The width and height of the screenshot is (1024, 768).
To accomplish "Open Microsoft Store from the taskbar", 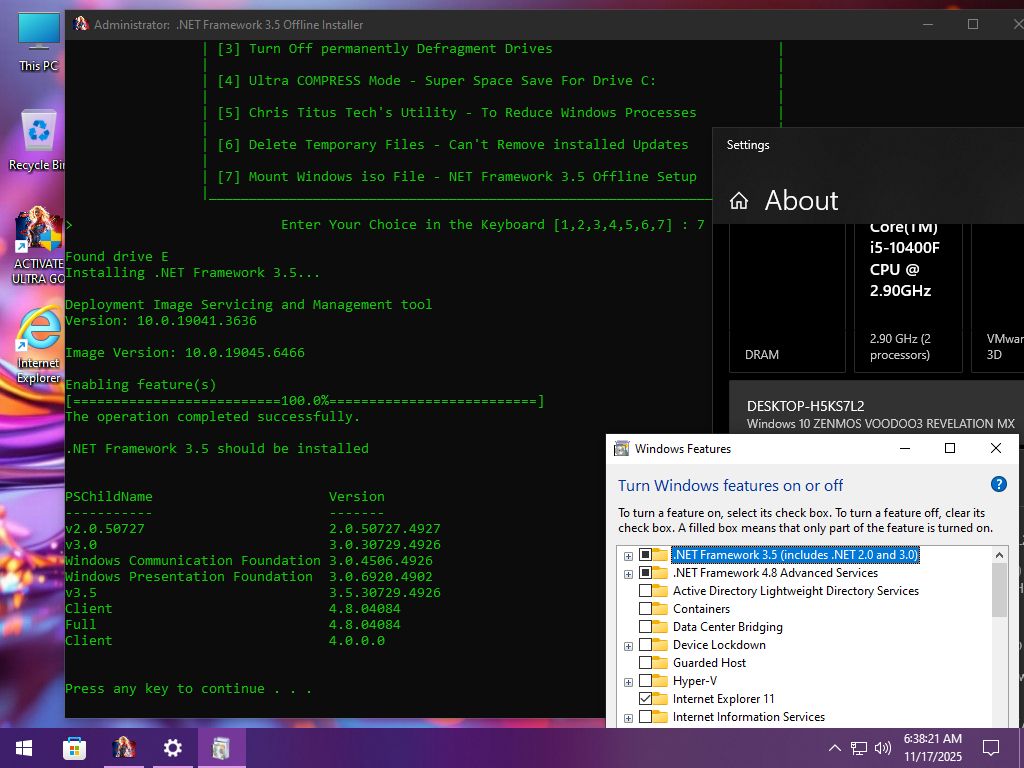I will 74,748.
